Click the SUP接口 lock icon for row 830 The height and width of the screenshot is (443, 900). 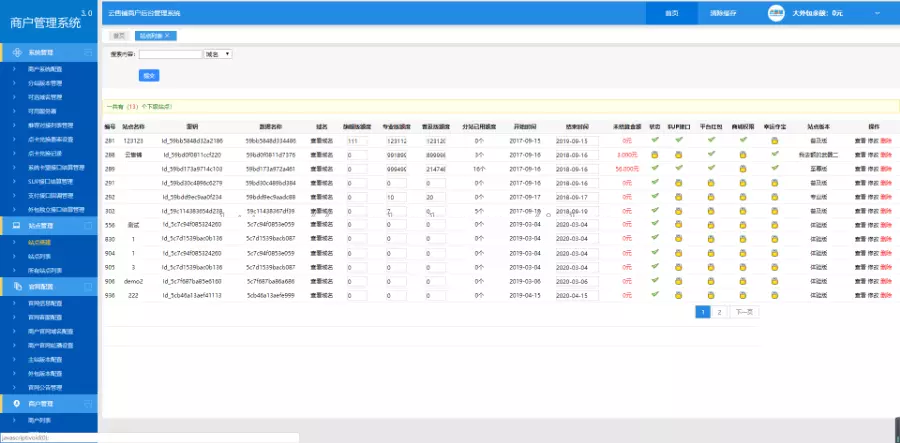click(x=678, y=239)
